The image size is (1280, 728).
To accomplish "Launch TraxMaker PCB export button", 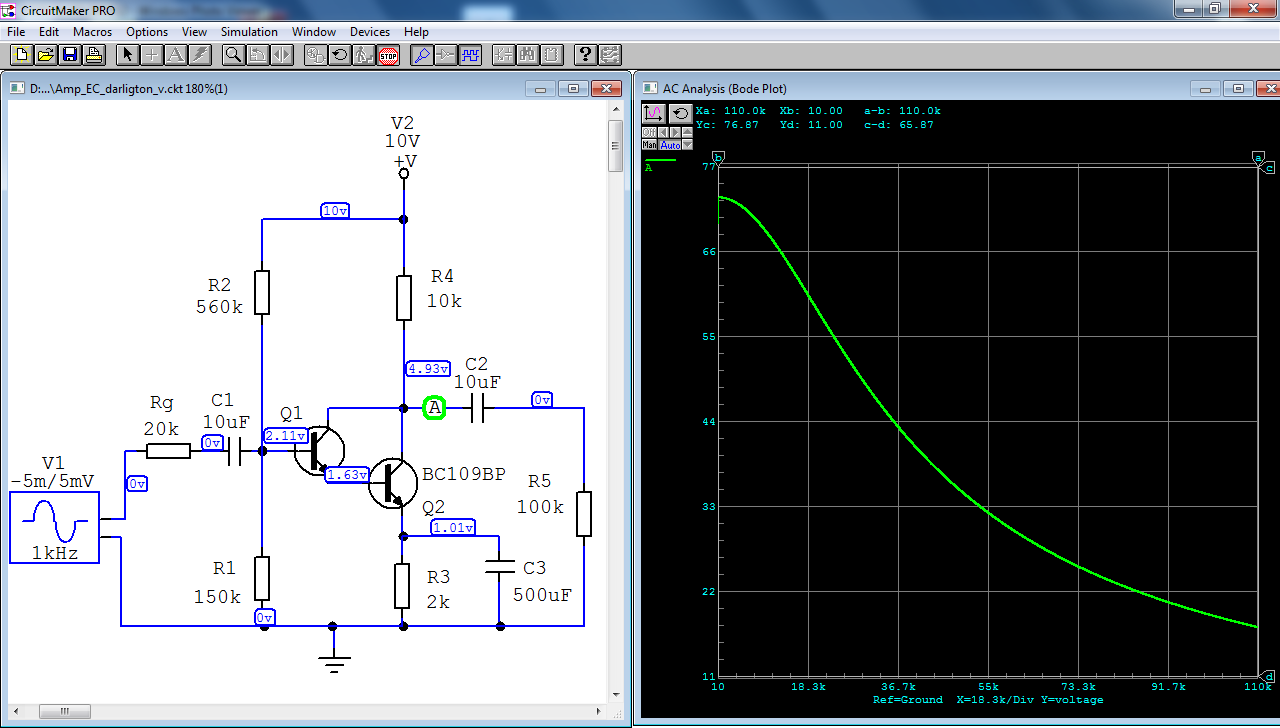I will pos(609,55).
